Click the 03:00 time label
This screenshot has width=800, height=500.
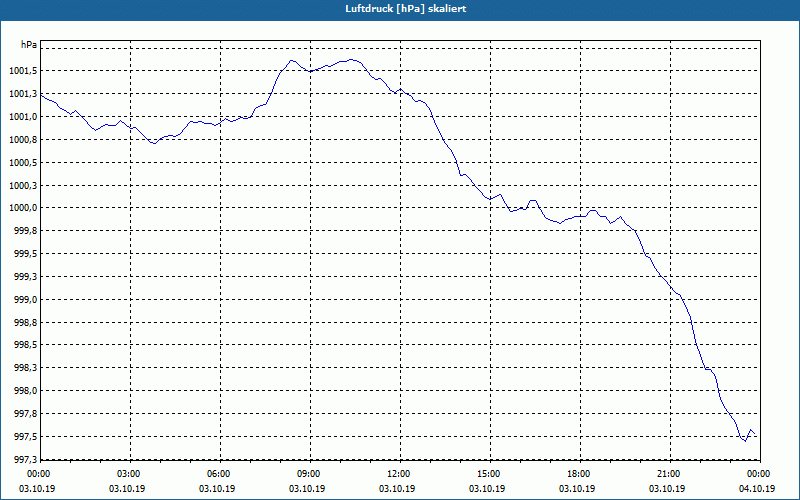pos(128,474)
